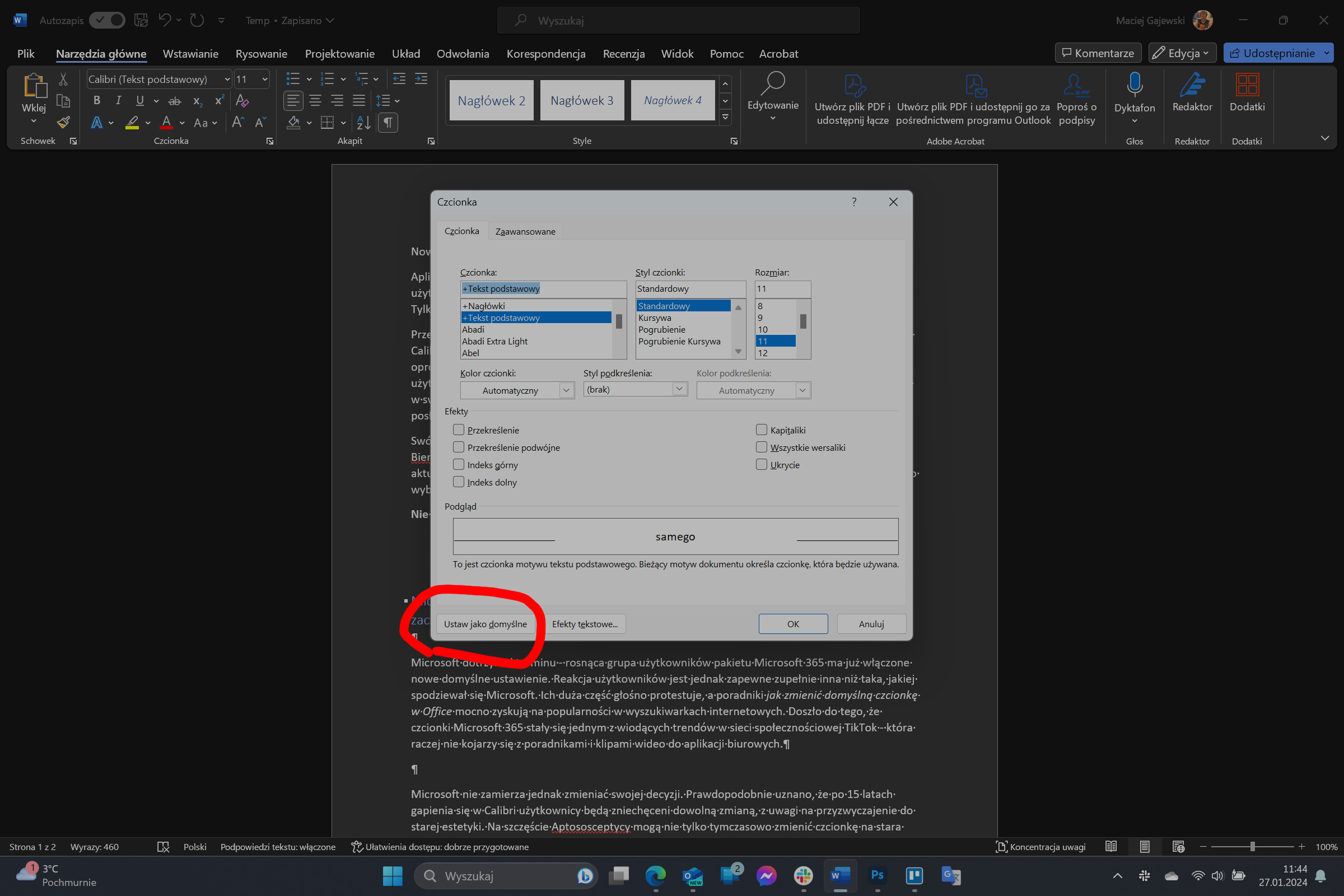Viewport: 1344px width, 896px height.
Task: Select Pogrubienie in Styl czcionki list
Action: click(662, 330)
